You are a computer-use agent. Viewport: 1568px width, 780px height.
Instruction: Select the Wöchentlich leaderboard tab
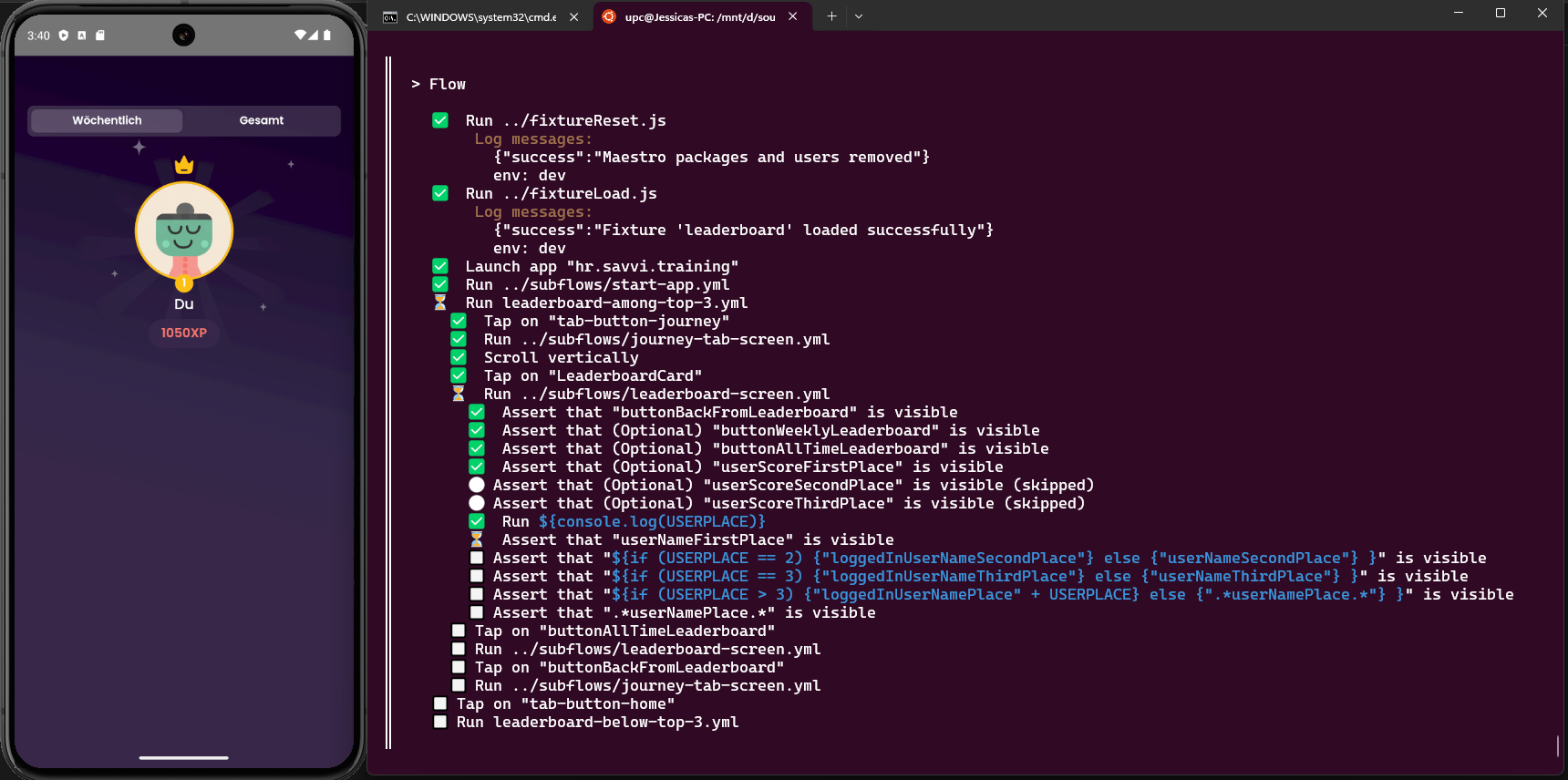107,120
